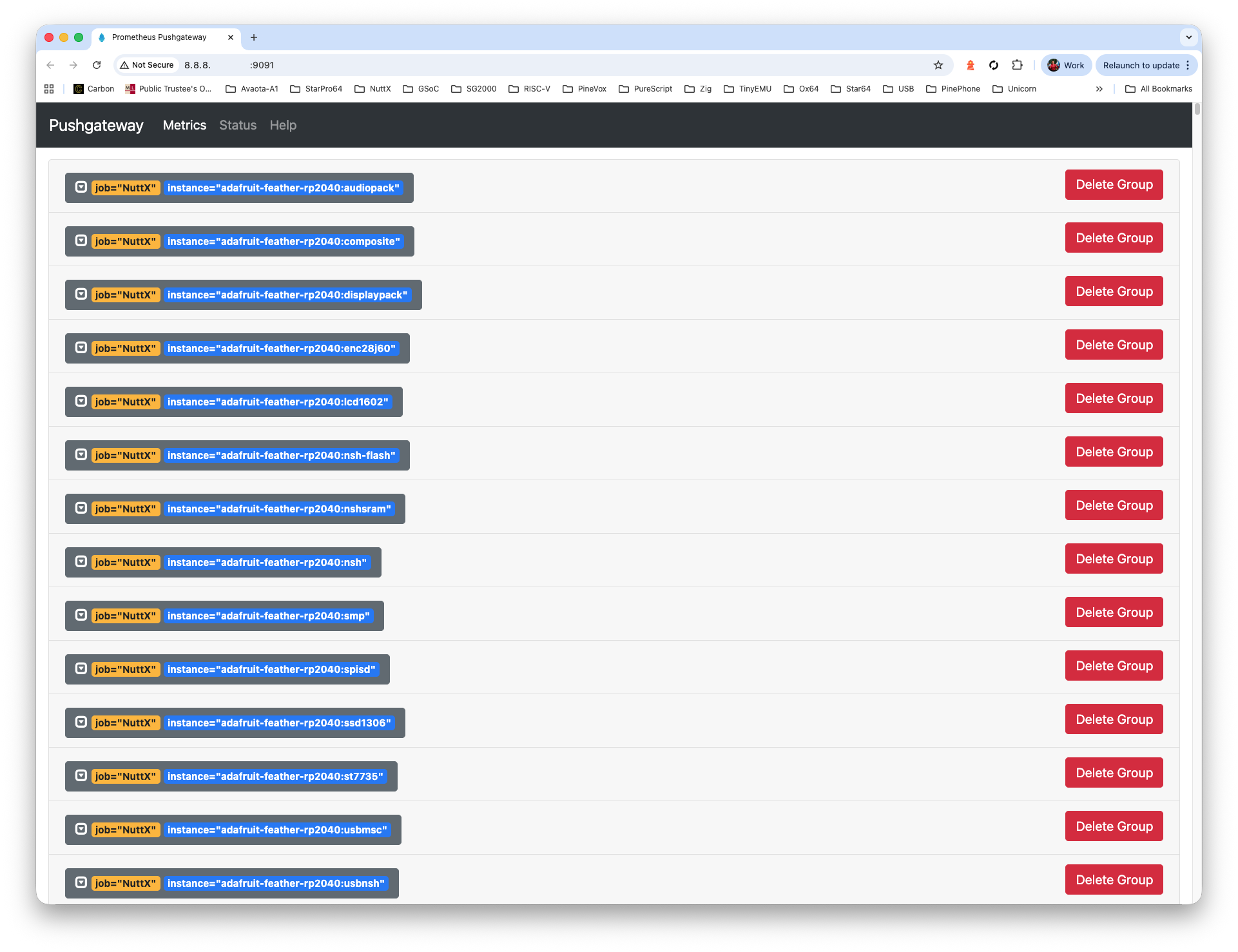Open the Extensions puzzle icon
Image resolution: width=1238 pixels, height=952 pixels.
(x=1018, y=65)
